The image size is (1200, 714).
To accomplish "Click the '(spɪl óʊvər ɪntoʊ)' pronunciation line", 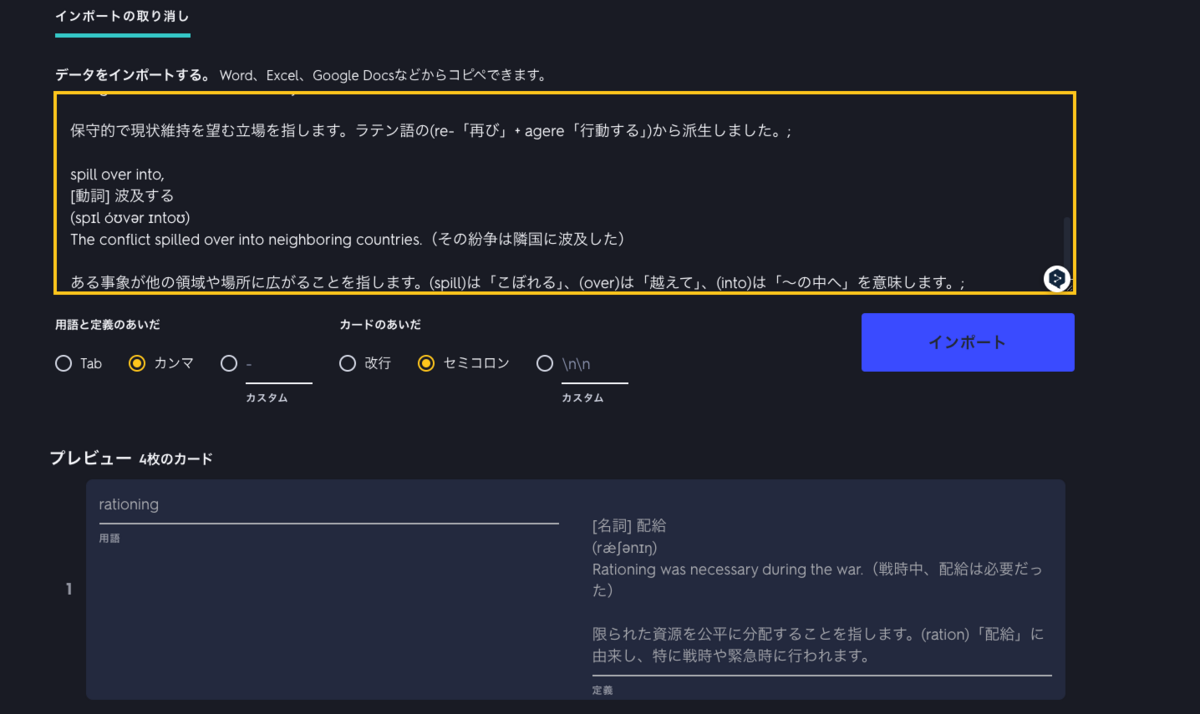I will pyautogui.click(x=130, y=217).
